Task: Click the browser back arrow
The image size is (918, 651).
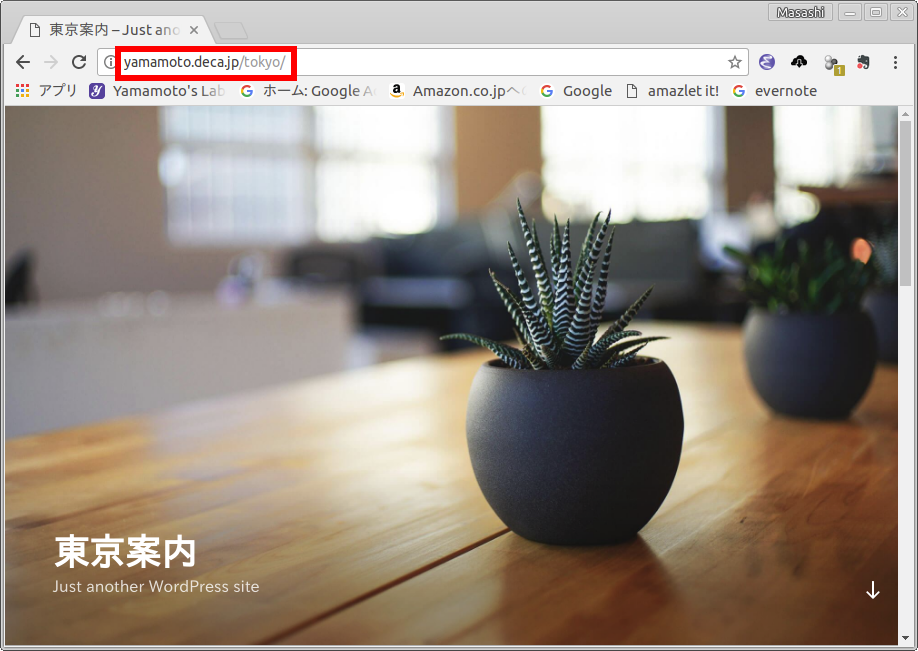Action: pos(23,62)
